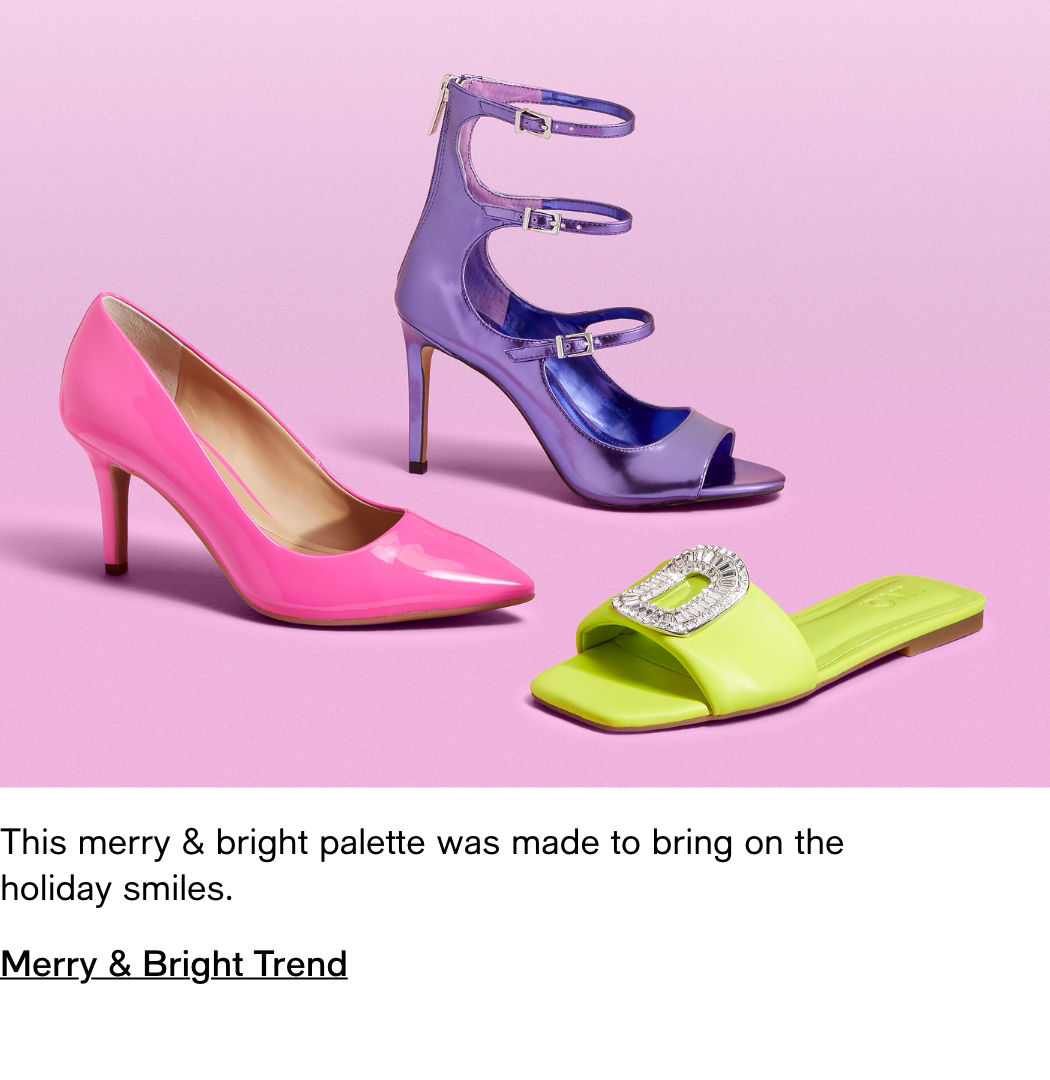Click the top ankle strap buckle
Image resolution: width=1050 pixels, height=1080 pixels.
tap(533, 123)
